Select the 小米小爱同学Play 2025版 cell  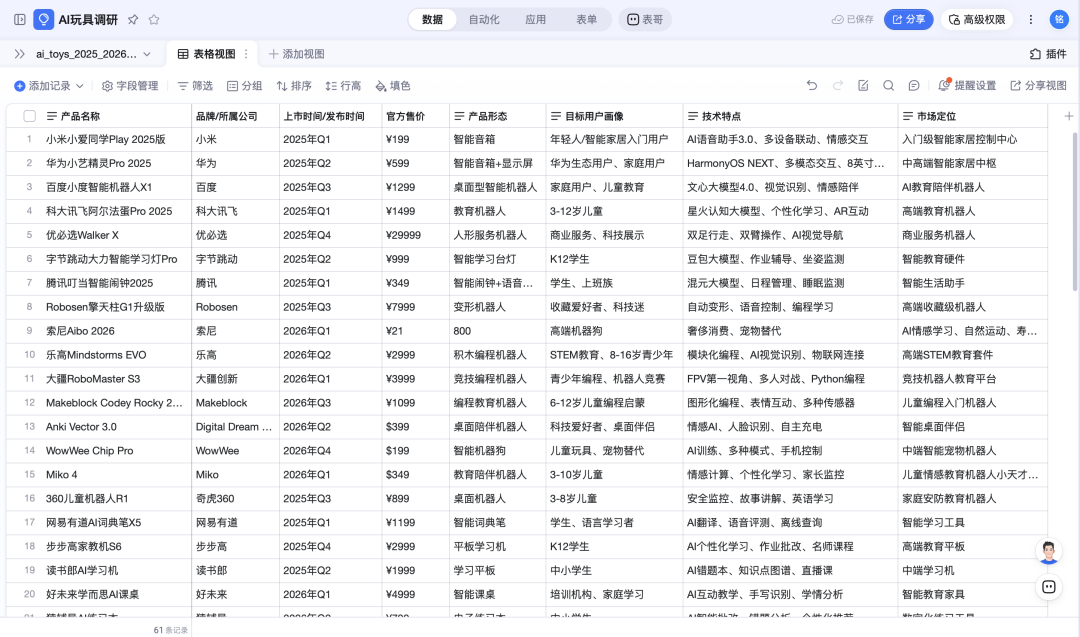(106, 139)
